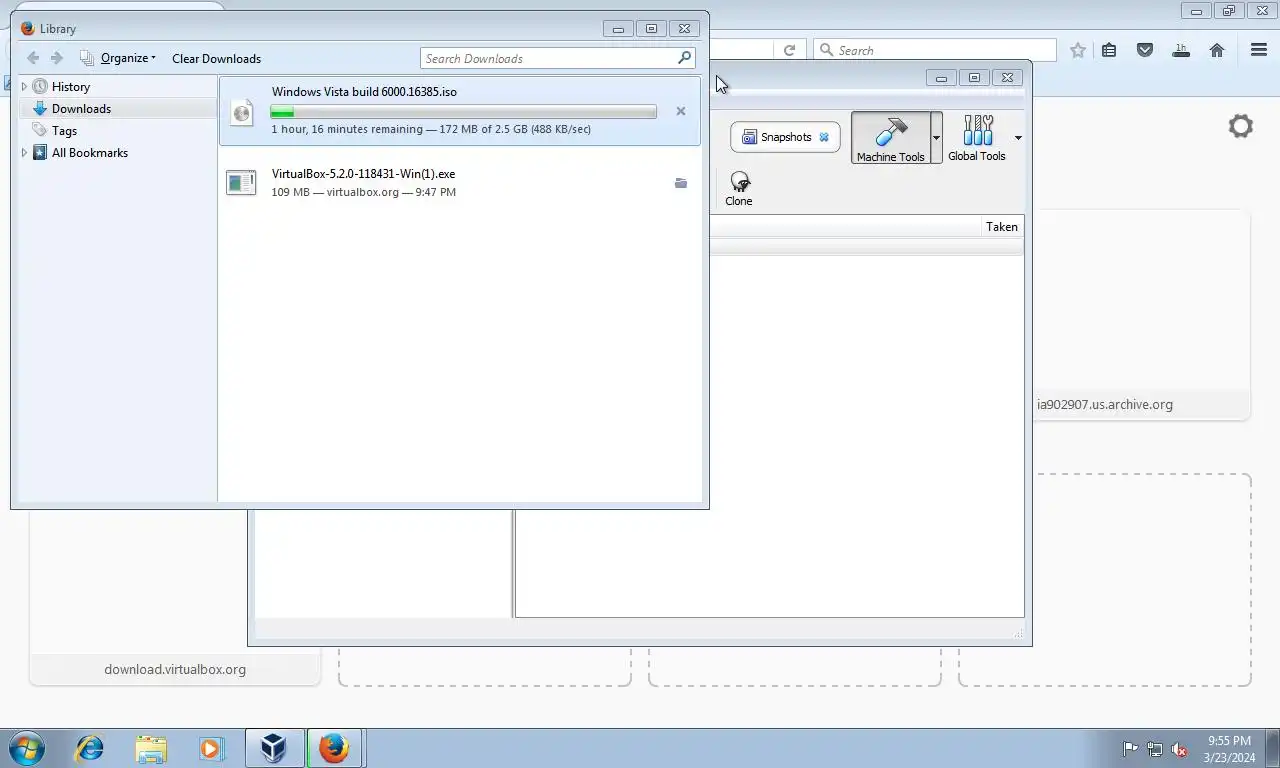Select History in the Library sidebar
1280x768 pixels.
click(71, 87)
